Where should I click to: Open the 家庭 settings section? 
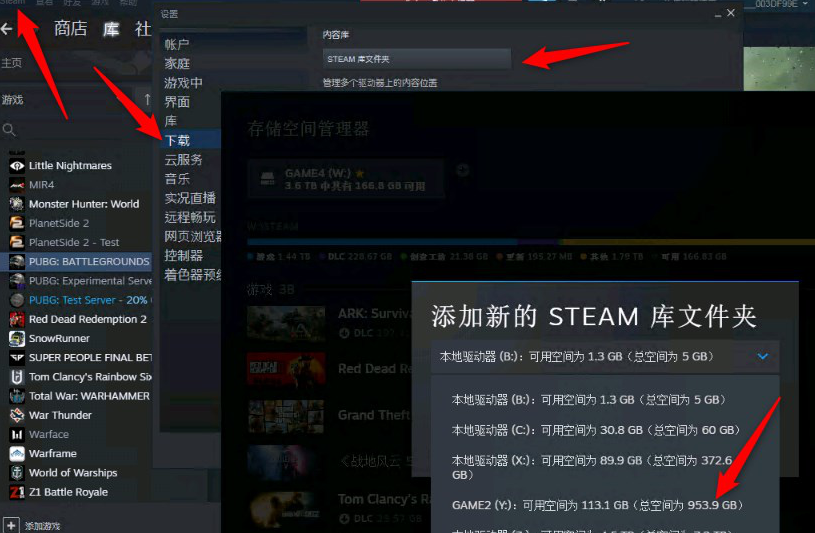click(177, 64)
